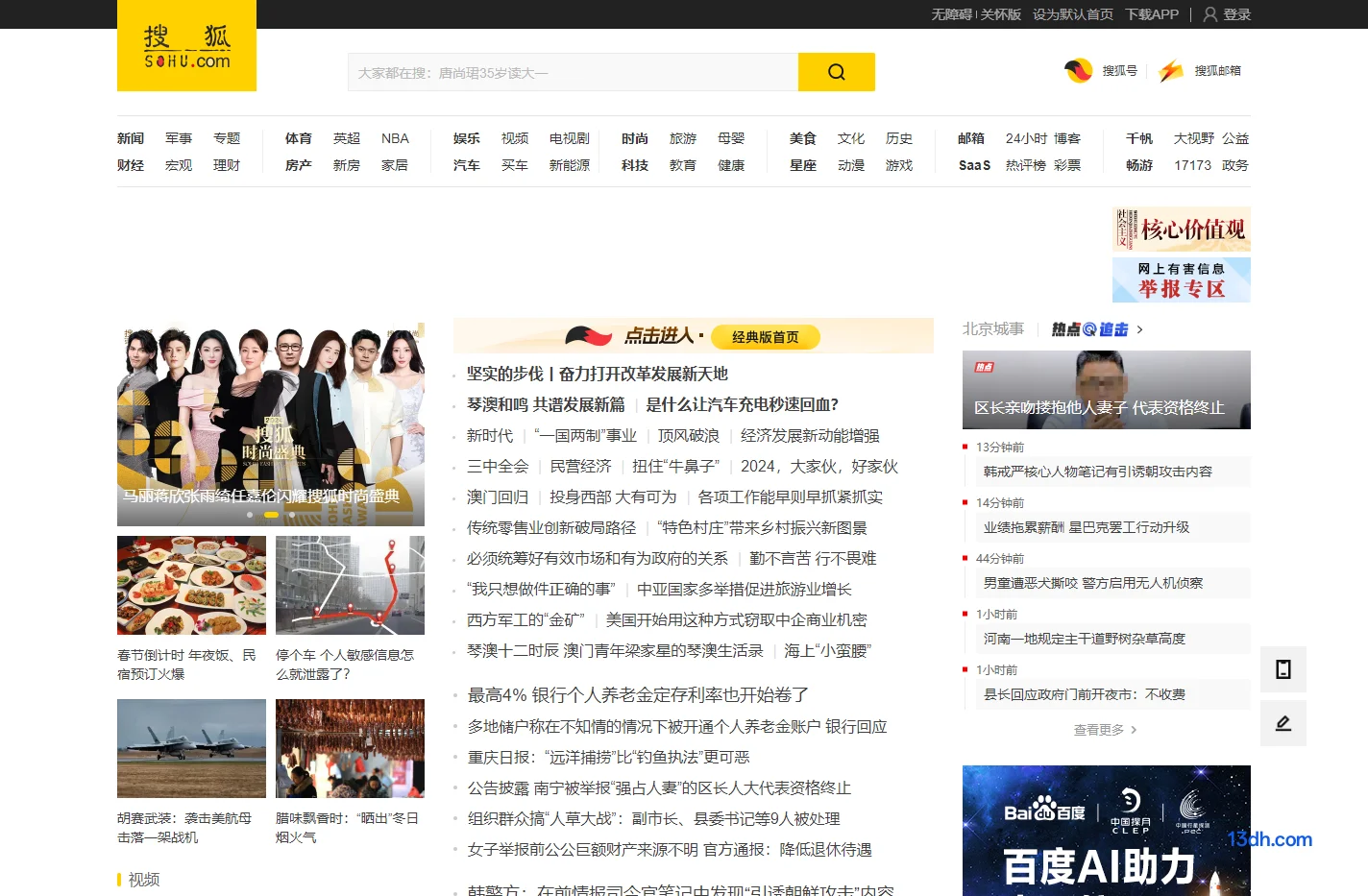1368x896 pixels.
Task: Open headline 坚实的步伐丨奋力打开改革发展新天地
Action: [598, 374]
